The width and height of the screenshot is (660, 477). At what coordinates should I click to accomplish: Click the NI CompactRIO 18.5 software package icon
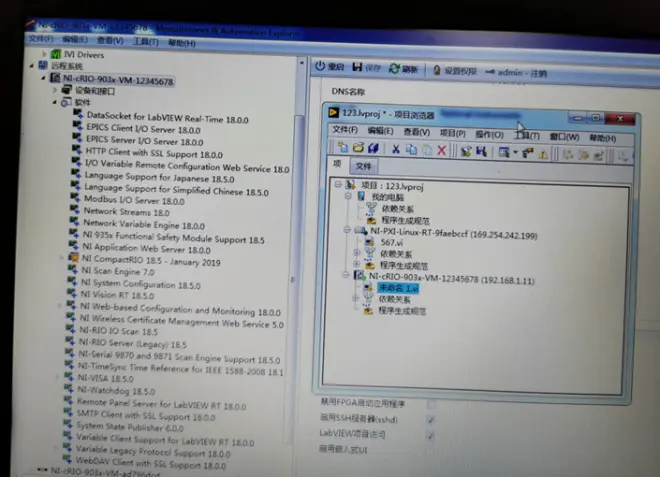pos(74,257)
